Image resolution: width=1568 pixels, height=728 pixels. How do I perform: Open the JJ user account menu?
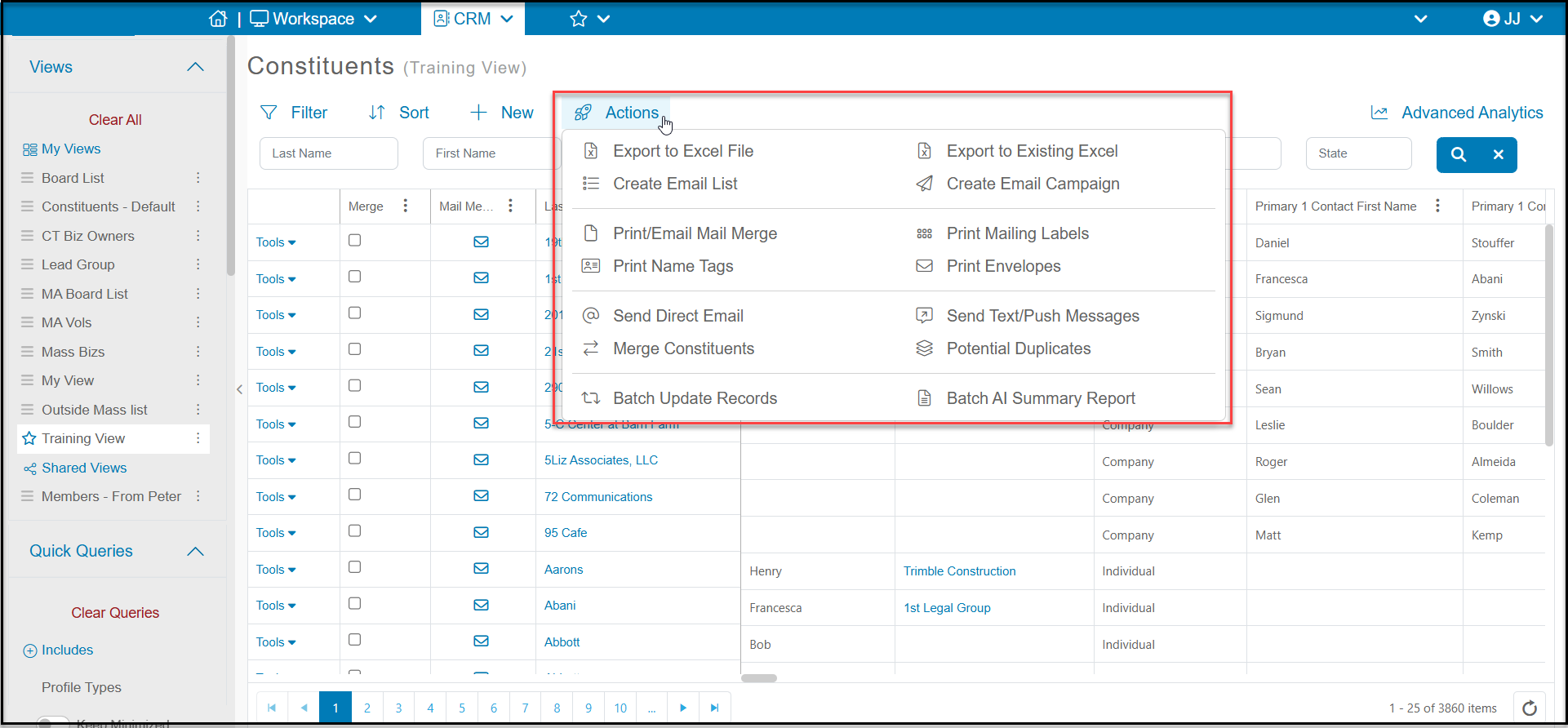pyautogui.click(x=1512, y=18)
